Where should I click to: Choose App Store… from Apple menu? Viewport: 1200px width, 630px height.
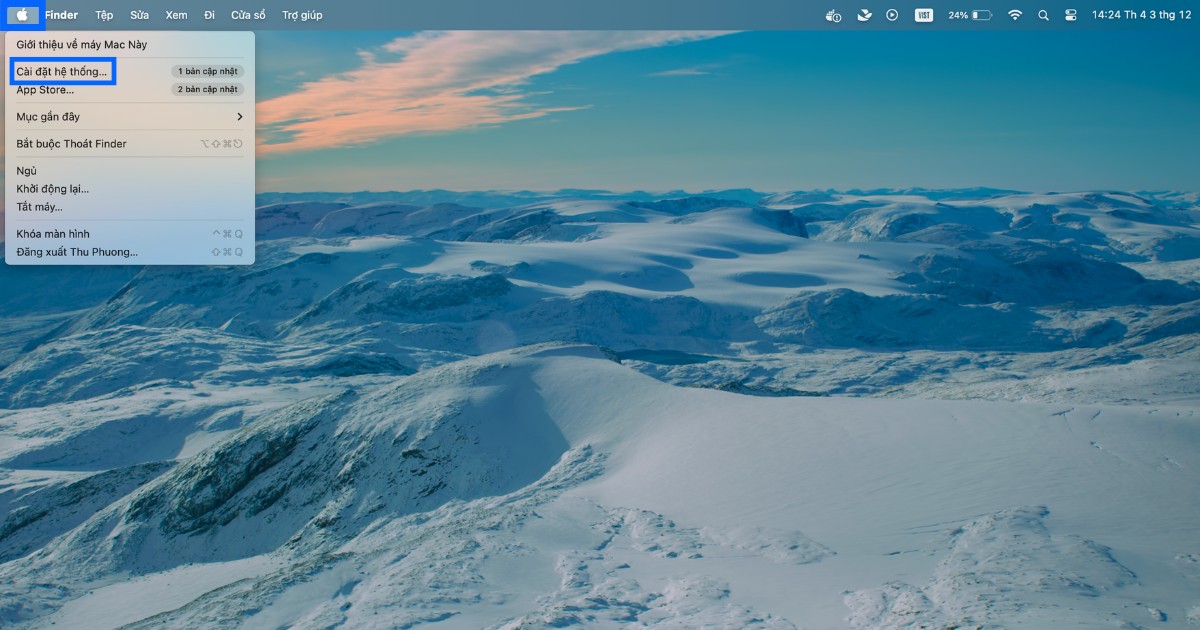point(45,90)
